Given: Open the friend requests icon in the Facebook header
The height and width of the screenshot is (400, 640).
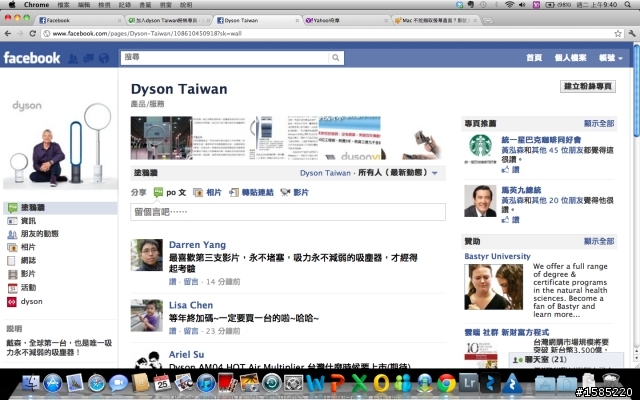Looking at the screenshot, I should 73,58.
